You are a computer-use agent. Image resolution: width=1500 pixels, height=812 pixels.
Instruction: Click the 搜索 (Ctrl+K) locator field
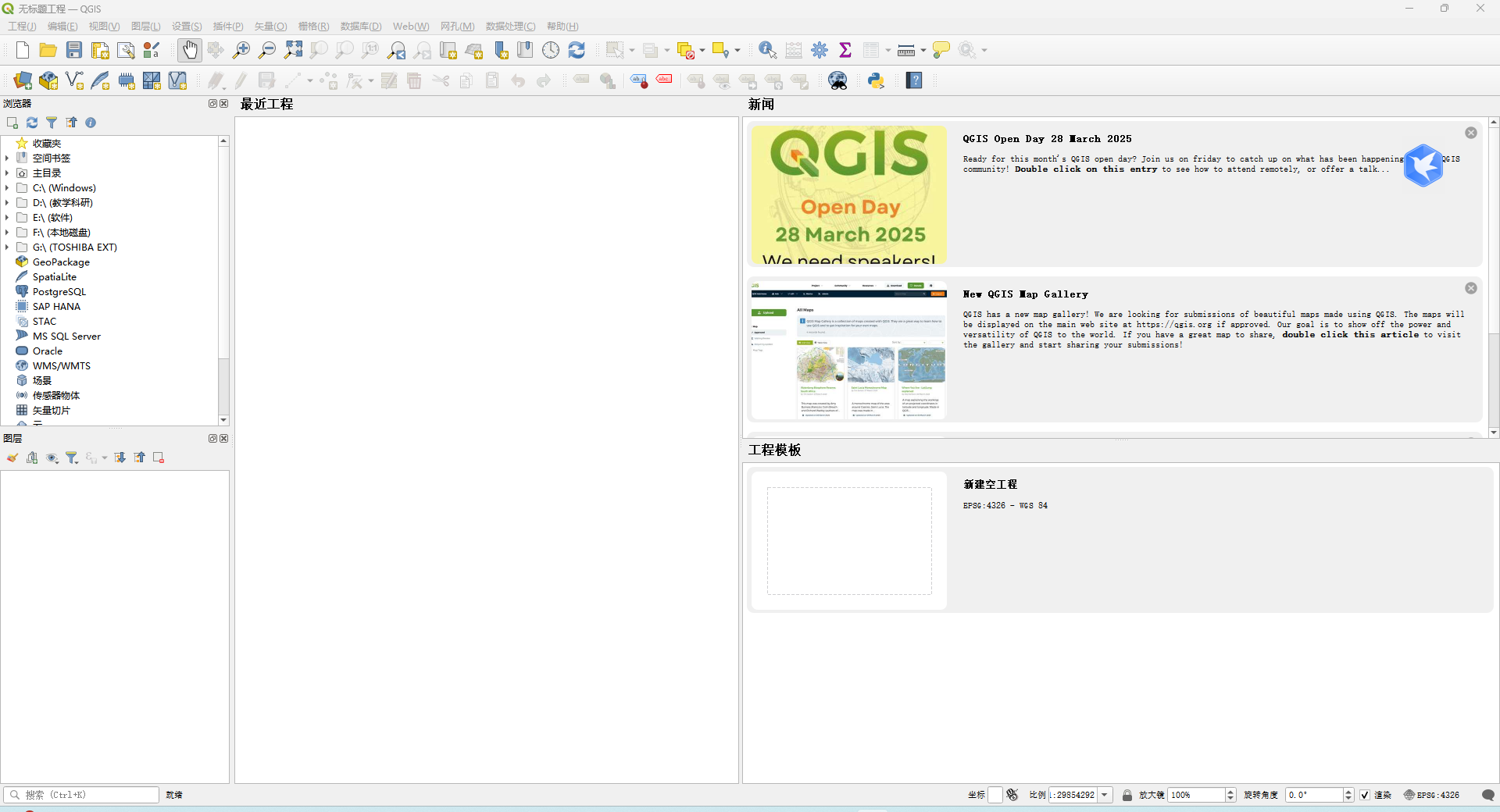pyautogui.click(x=81, y=795)
